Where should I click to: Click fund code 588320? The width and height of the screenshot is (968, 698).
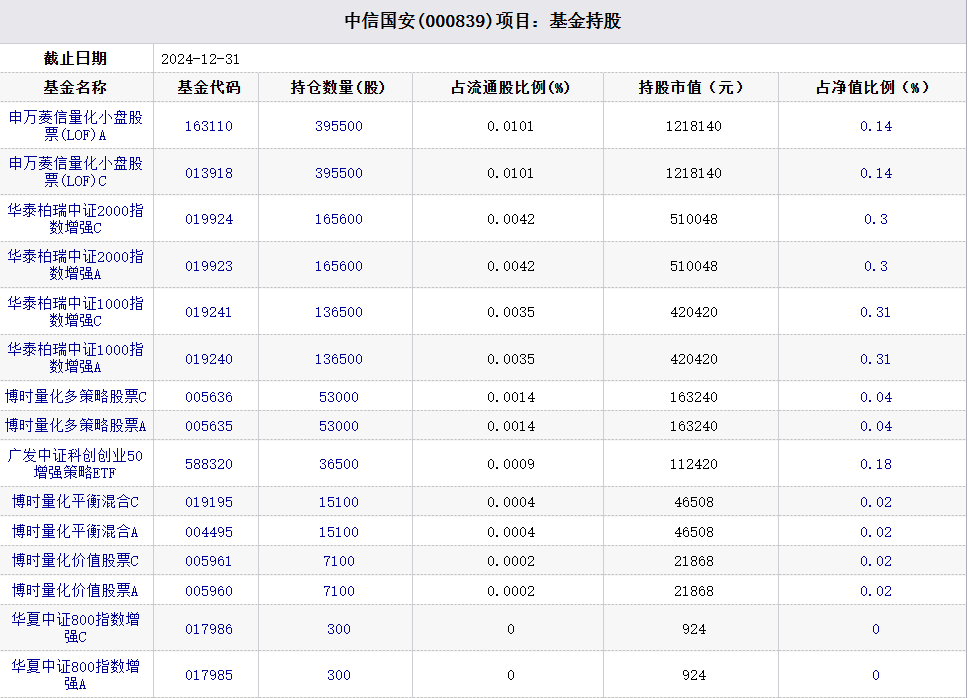click(209, 464)
